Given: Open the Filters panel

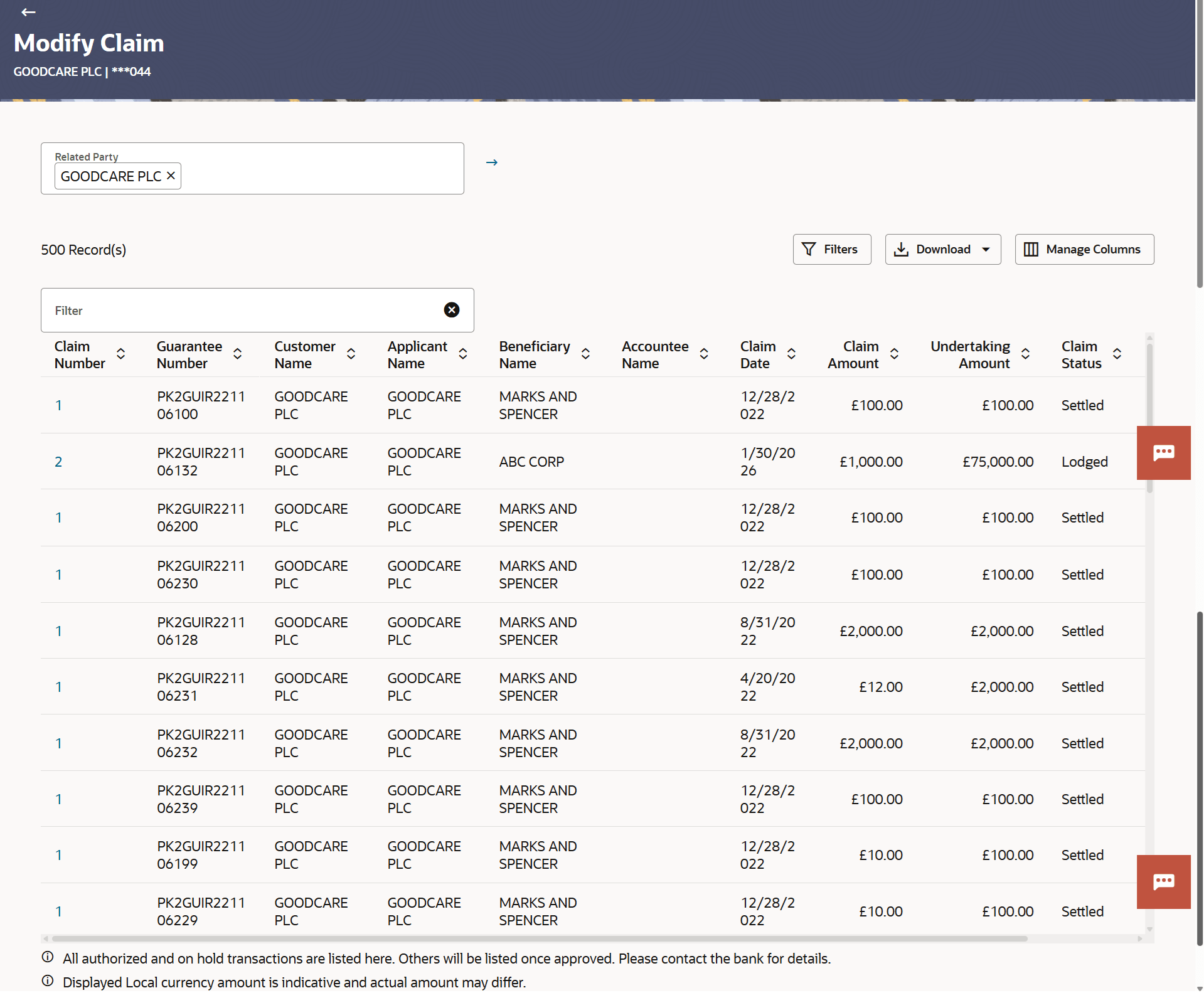Looking at the screenshot, I should point(831,250).
